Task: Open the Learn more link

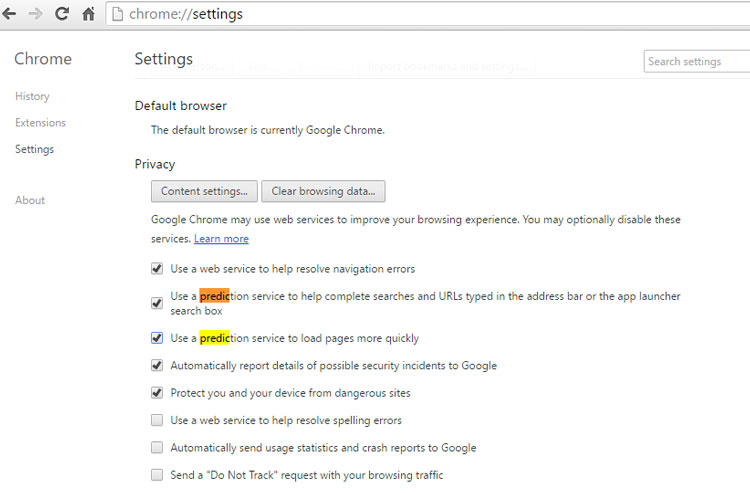Action: (x=221, y=239)
